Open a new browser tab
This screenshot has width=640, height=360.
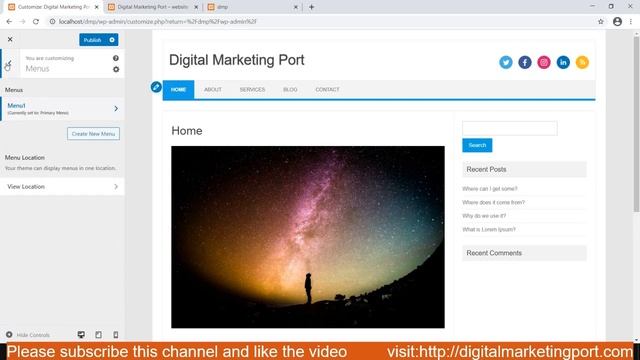[311, 7]
